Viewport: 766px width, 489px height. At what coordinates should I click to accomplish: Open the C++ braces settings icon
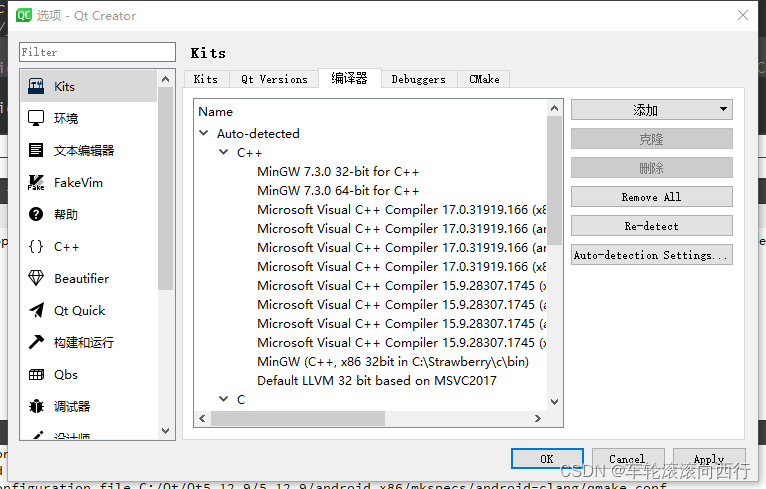pyautogui.click(x=36, y=246)
